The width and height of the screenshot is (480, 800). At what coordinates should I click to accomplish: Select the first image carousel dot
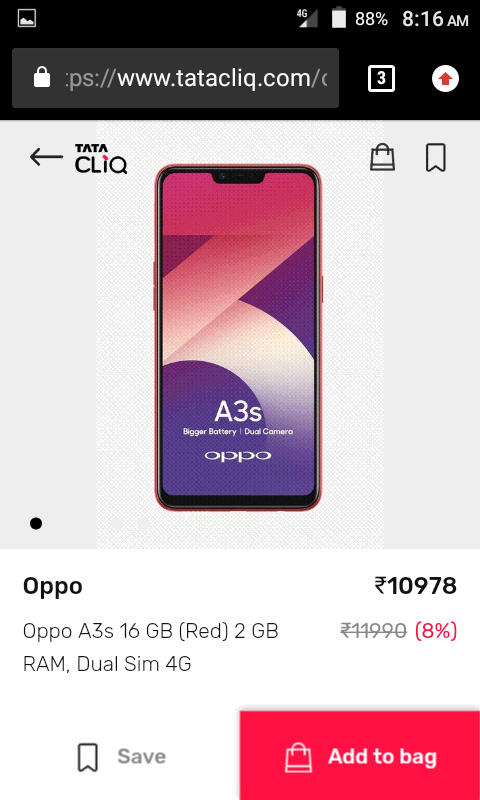(x=36, y=523)
